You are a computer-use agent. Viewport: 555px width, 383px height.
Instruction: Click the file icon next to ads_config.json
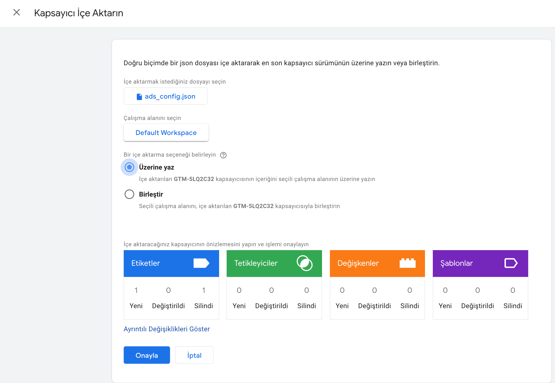point(139,97)
